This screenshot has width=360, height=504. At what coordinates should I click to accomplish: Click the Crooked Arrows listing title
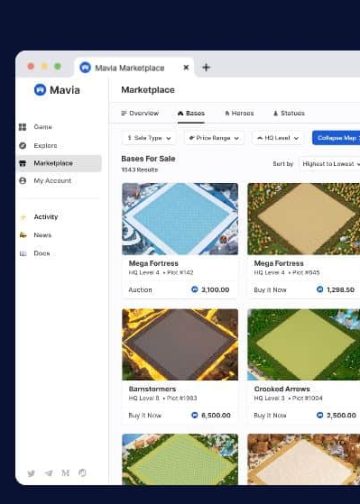282,389
